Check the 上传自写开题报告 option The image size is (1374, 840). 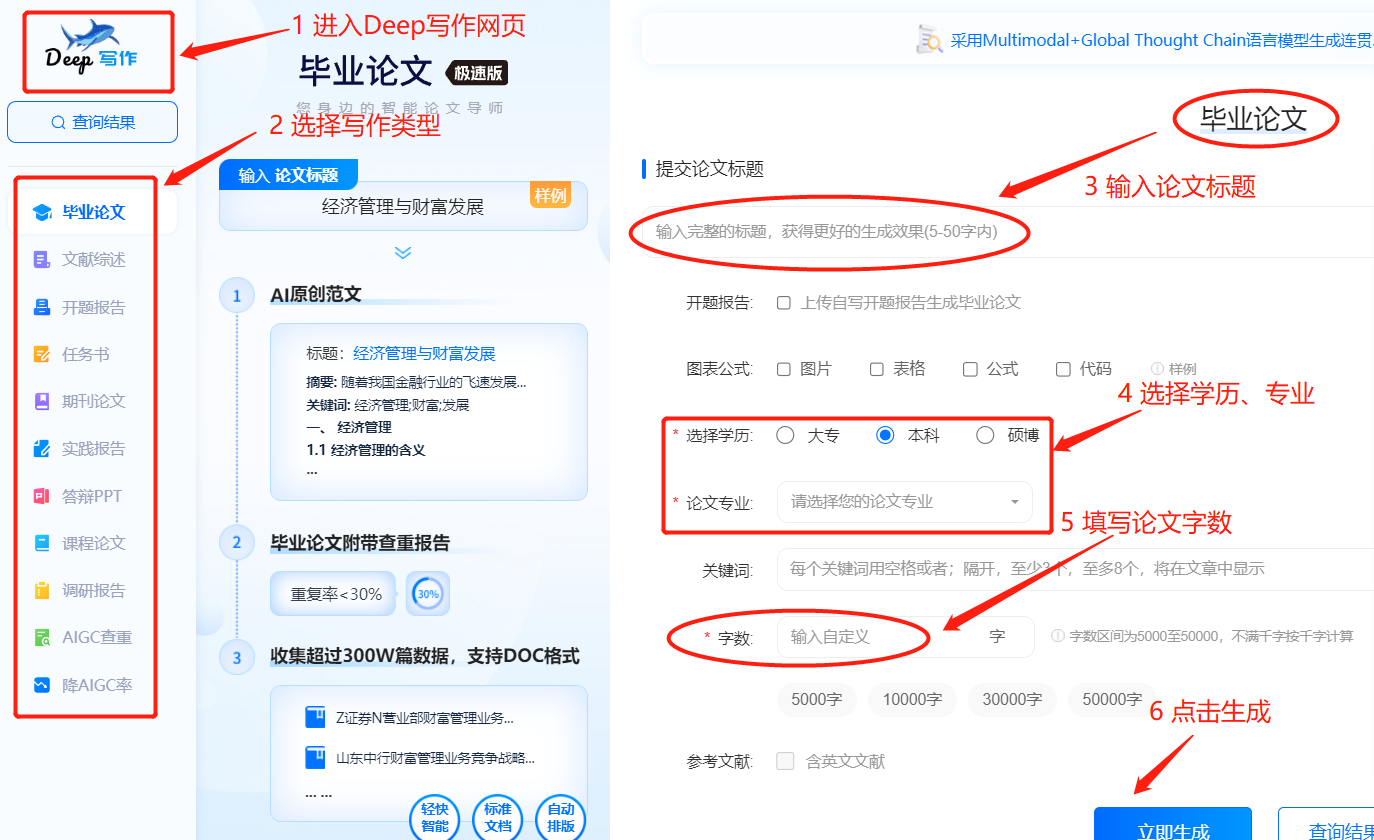click(x=784, y=302)
